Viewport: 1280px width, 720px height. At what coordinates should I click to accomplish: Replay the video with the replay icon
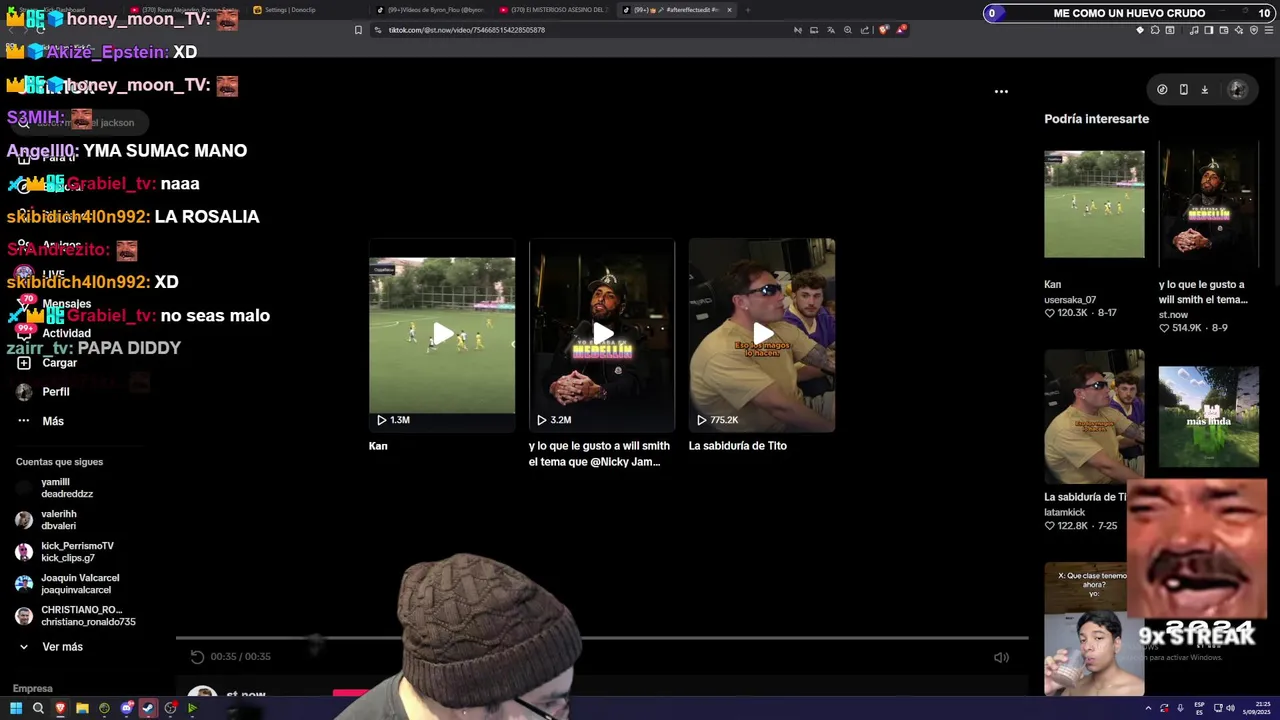(x=197, y=657)
